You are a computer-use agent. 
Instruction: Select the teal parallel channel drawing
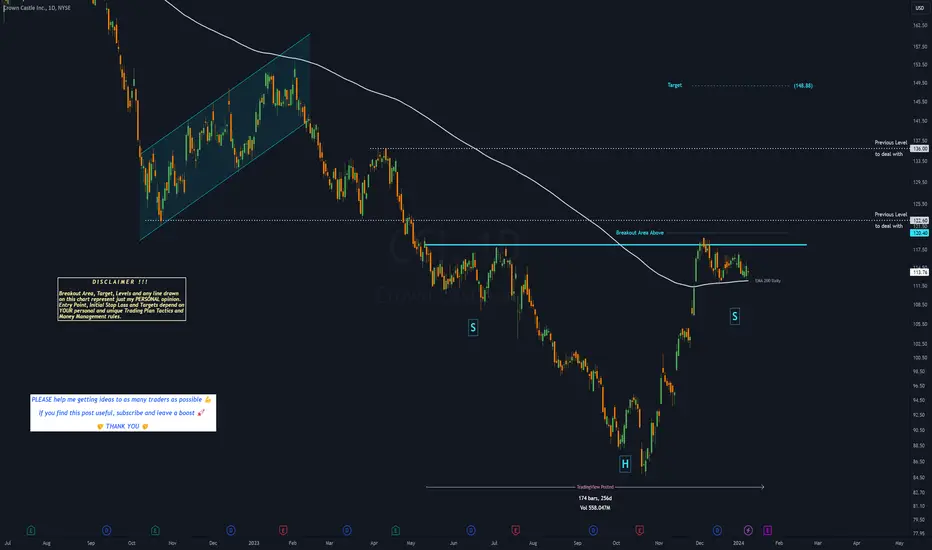click(225, 137)
